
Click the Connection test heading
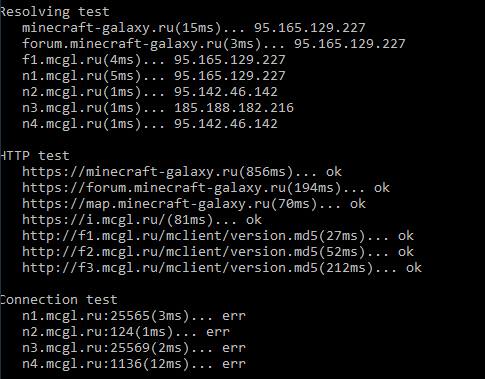[59, 300]
